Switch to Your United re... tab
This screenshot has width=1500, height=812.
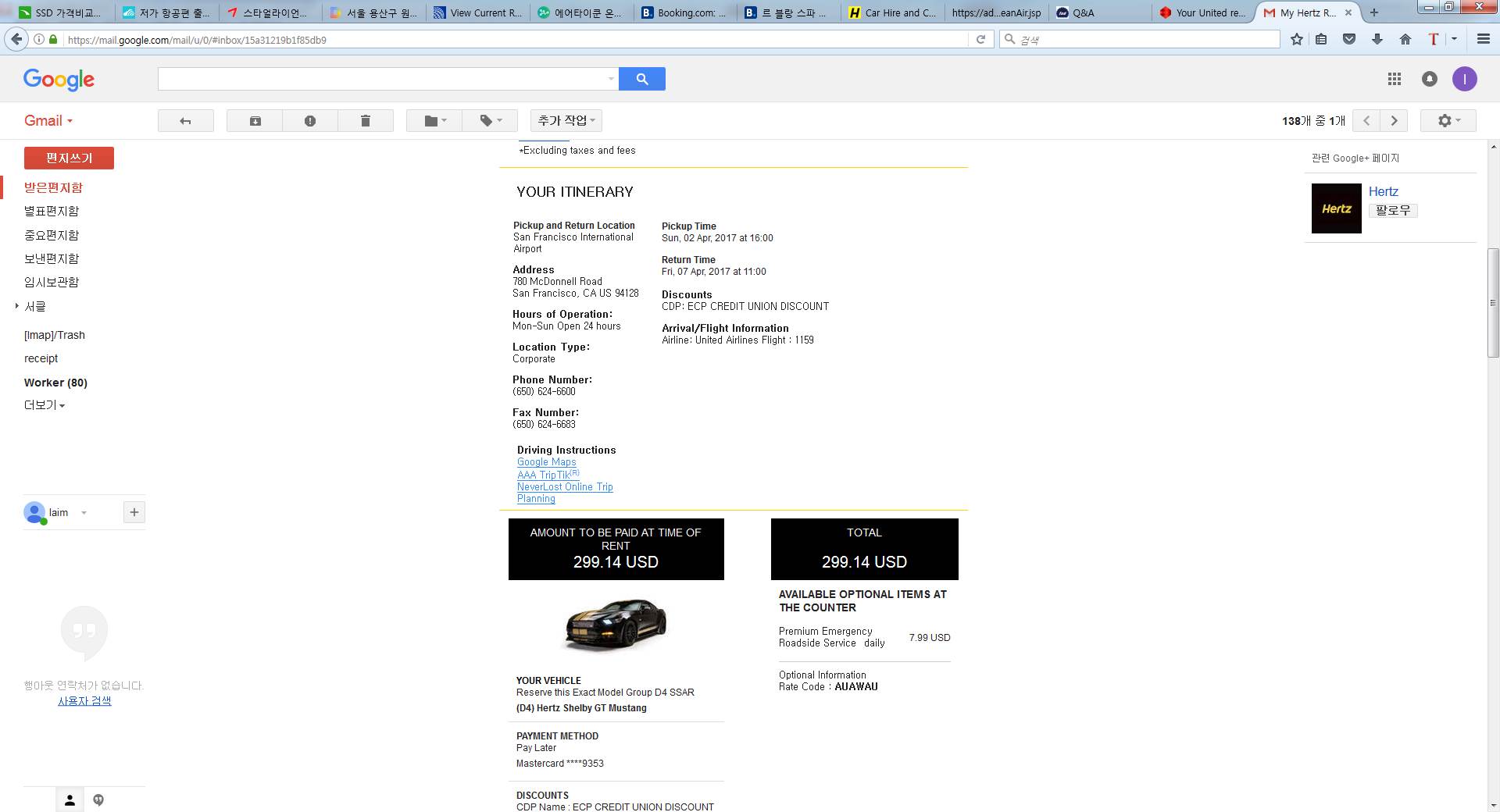point(1202,12)
